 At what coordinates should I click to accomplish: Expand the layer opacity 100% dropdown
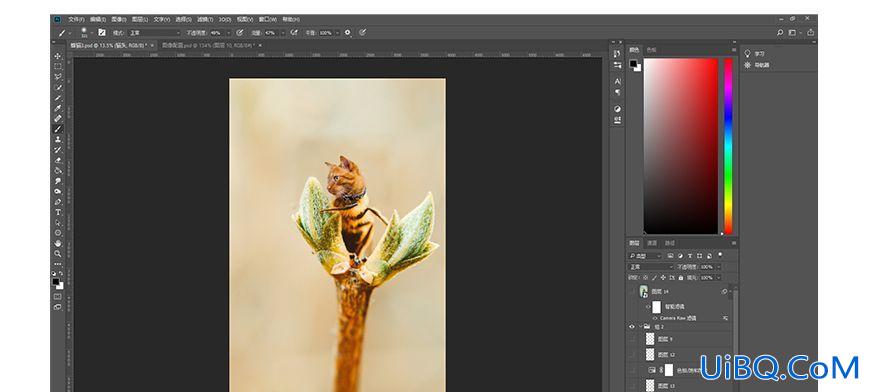click(x=719, y=267)
